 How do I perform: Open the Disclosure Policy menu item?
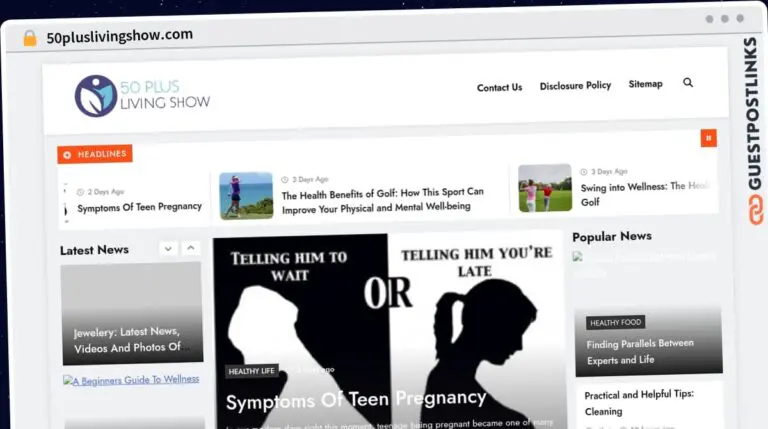pyautogui.click(x=575, y=86)
